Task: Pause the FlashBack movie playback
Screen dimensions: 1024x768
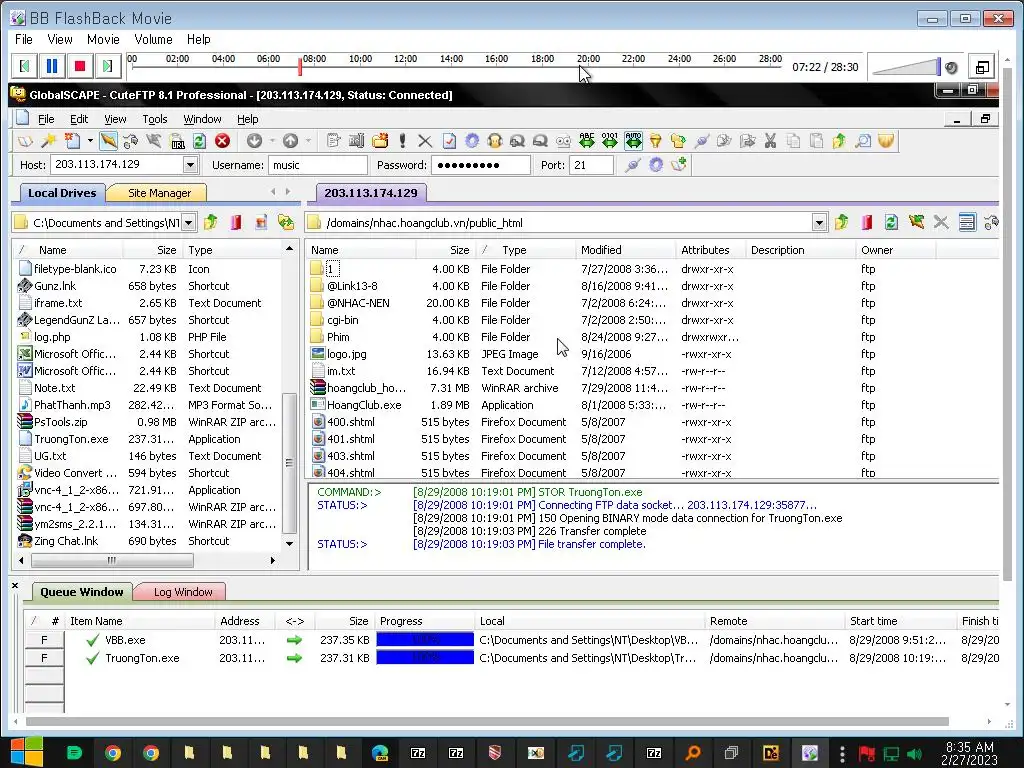Action: (x=52, y=66)
